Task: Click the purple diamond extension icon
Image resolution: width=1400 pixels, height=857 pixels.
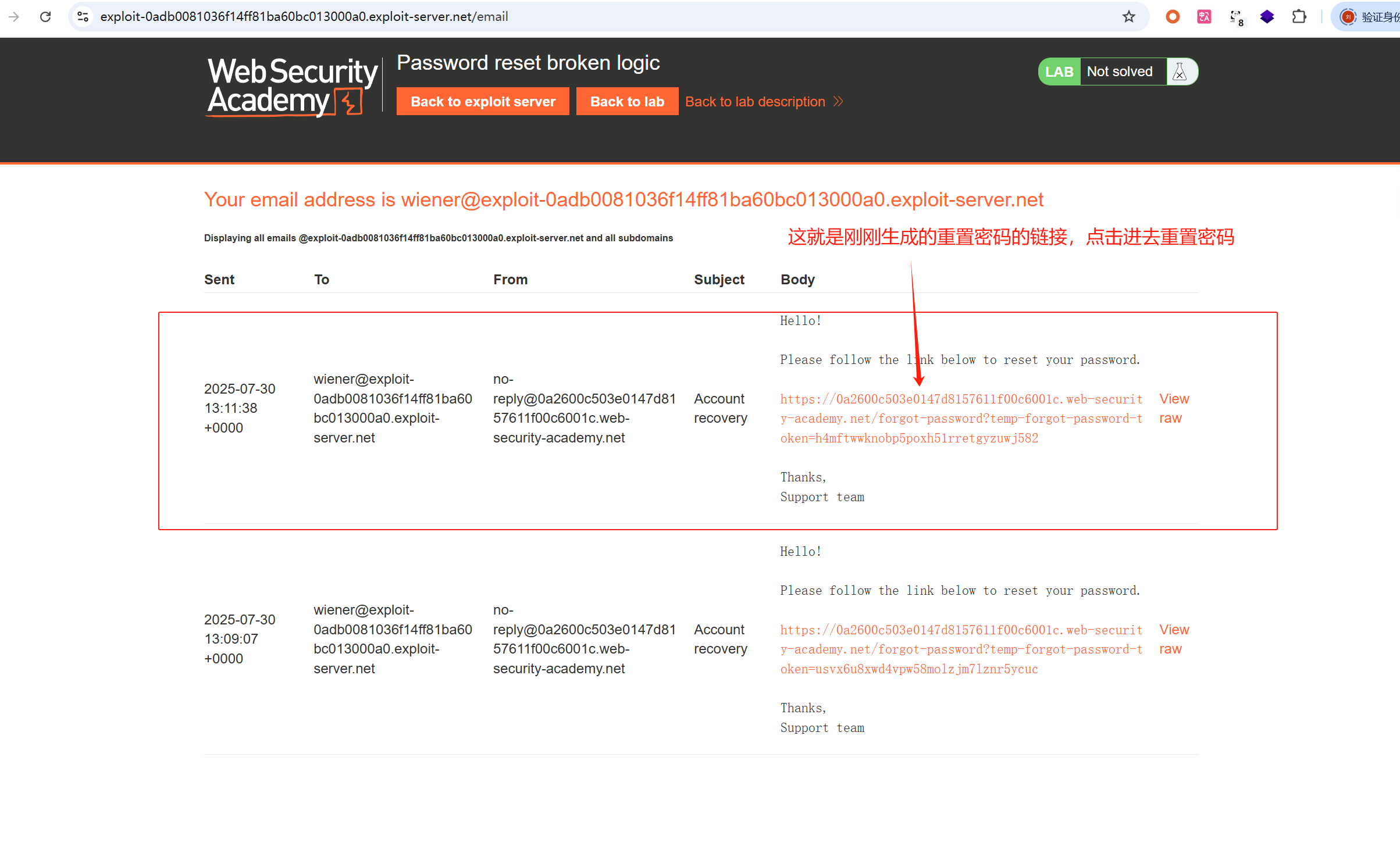Action: click(1267, 17)
